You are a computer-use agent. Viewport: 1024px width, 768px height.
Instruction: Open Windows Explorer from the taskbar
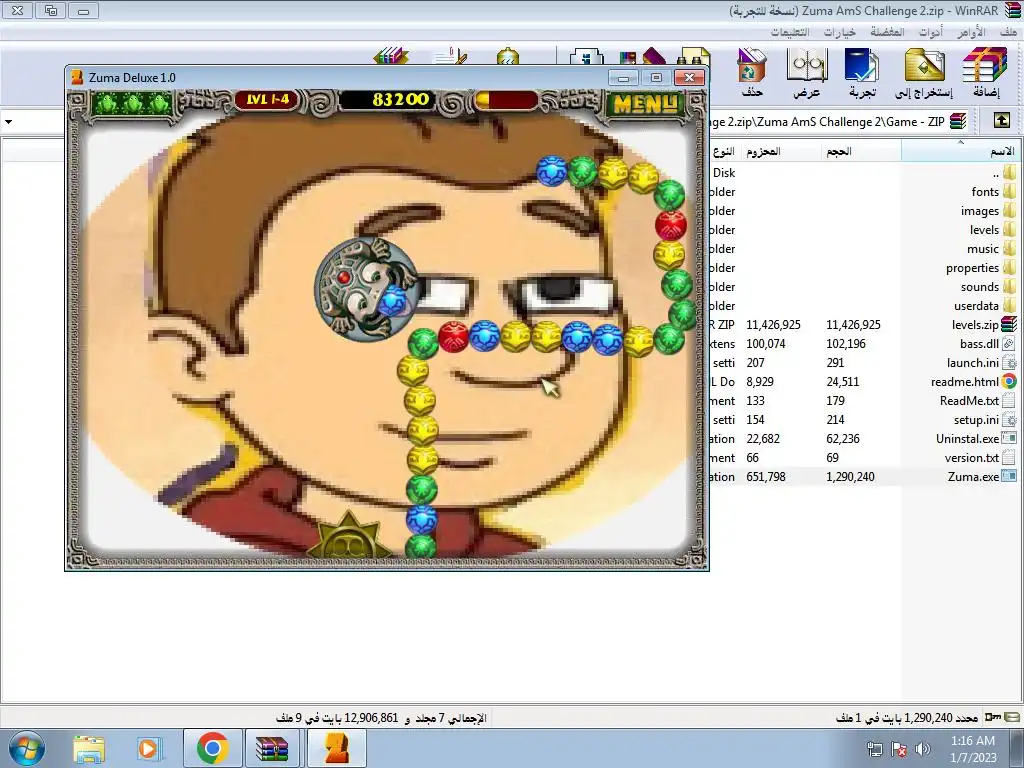click(x=88, y=748)
